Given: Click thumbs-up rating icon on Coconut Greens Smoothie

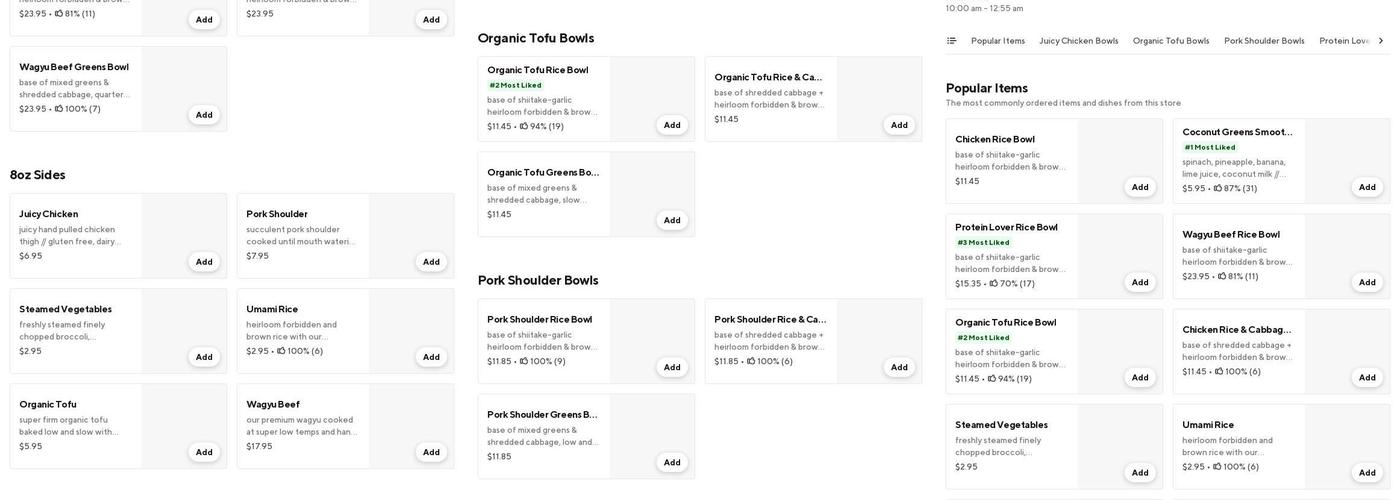Looking at the screenshot, I should [x=1217, y=189].
